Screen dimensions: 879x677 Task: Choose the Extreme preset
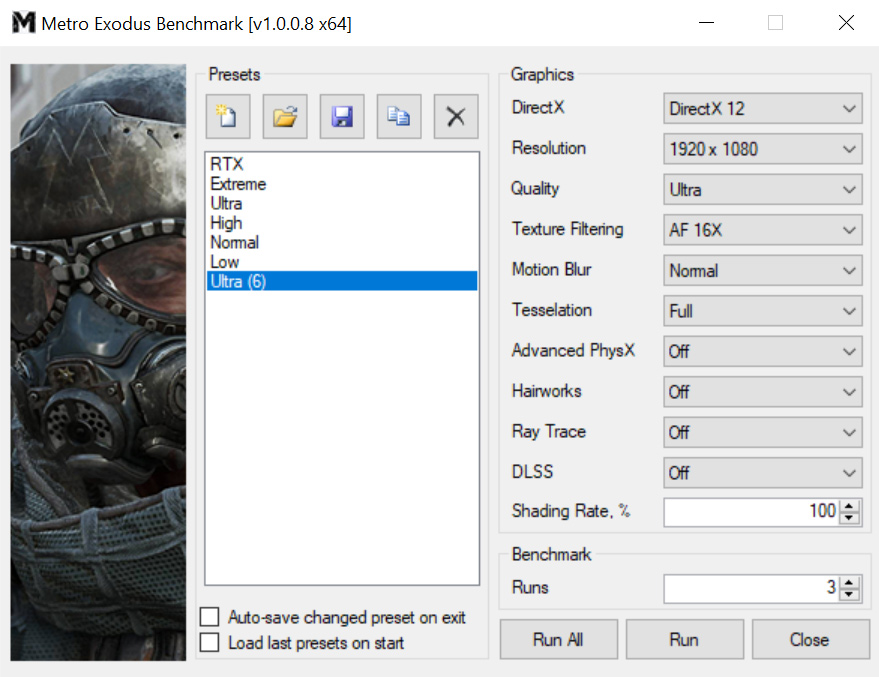point(238,184)
